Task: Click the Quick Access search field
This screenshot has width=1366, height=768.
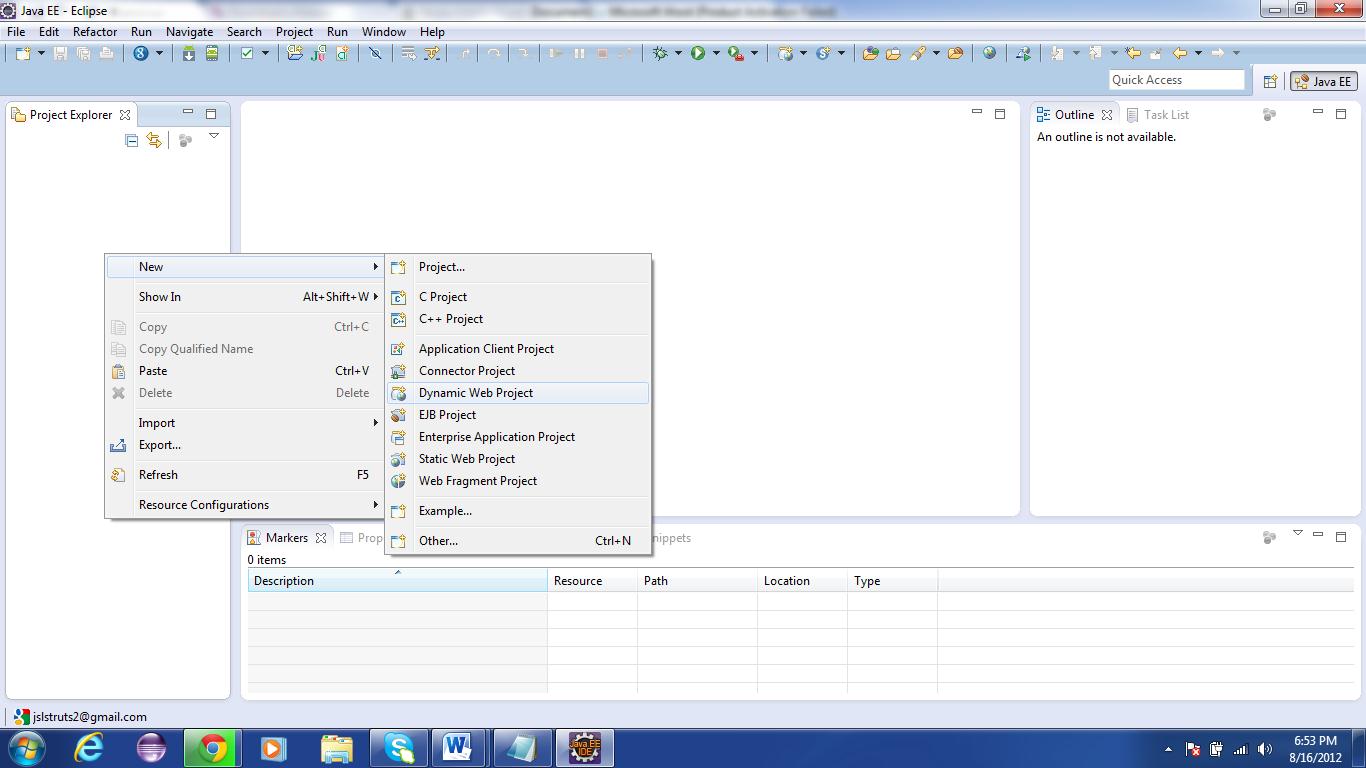Action: pyautogui.click(x=1177, y=80)
